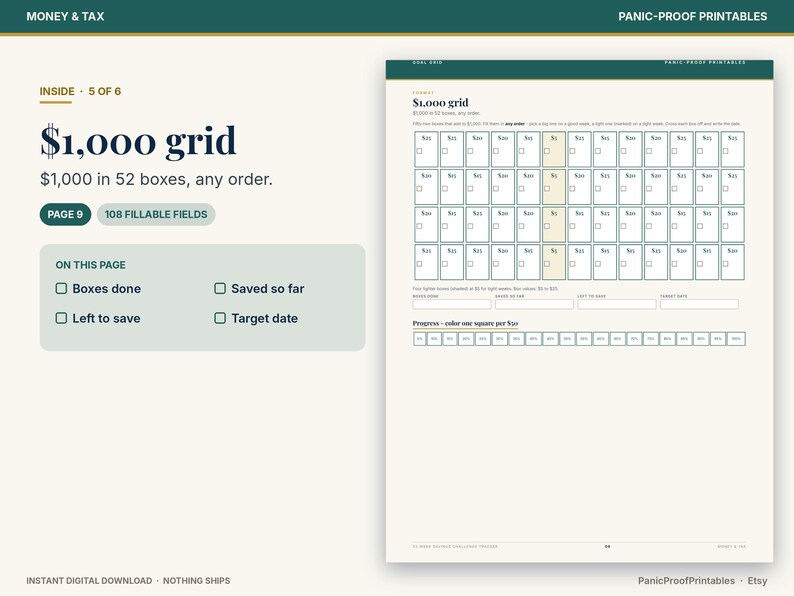794x596 pixels.
Task: Check the shaded $5 box in the top grid row
Action: point(547,151)
